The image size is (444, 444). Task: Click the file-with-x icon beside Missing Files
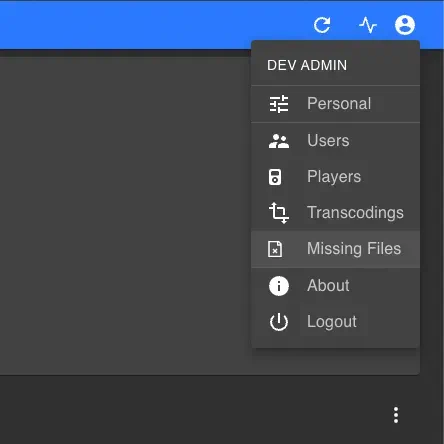tap(275, 249)
